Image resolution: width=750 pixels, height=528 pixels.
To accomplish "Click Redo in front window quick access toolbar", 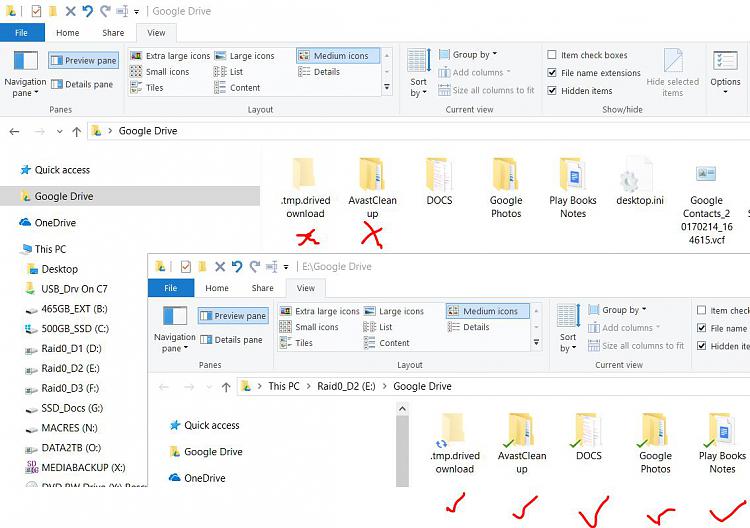I will coord(254,266).
